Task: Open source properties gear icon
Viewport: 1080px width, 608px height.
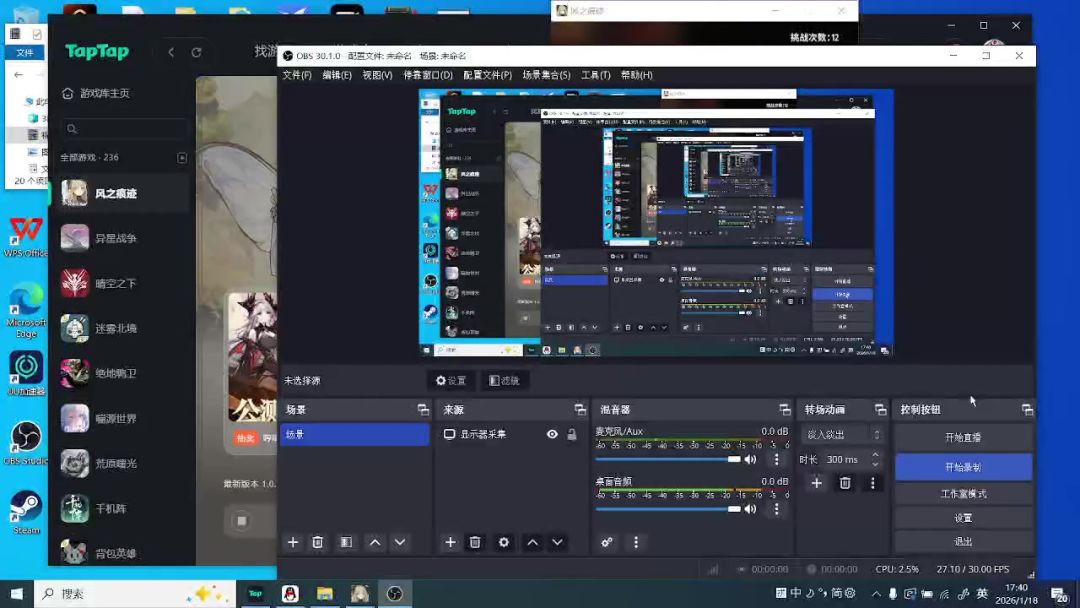Action: pyautogui.click(x=503, y=543)
